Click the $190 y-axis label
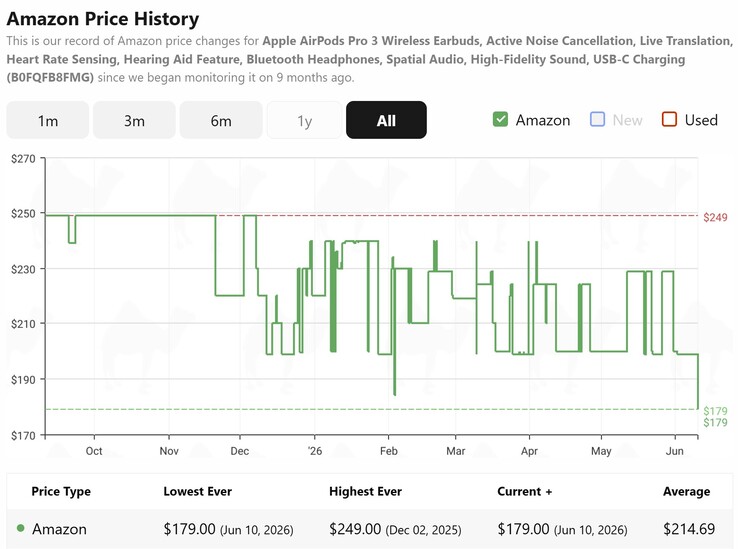Screen dimensions: 738x549 point(23,379)
